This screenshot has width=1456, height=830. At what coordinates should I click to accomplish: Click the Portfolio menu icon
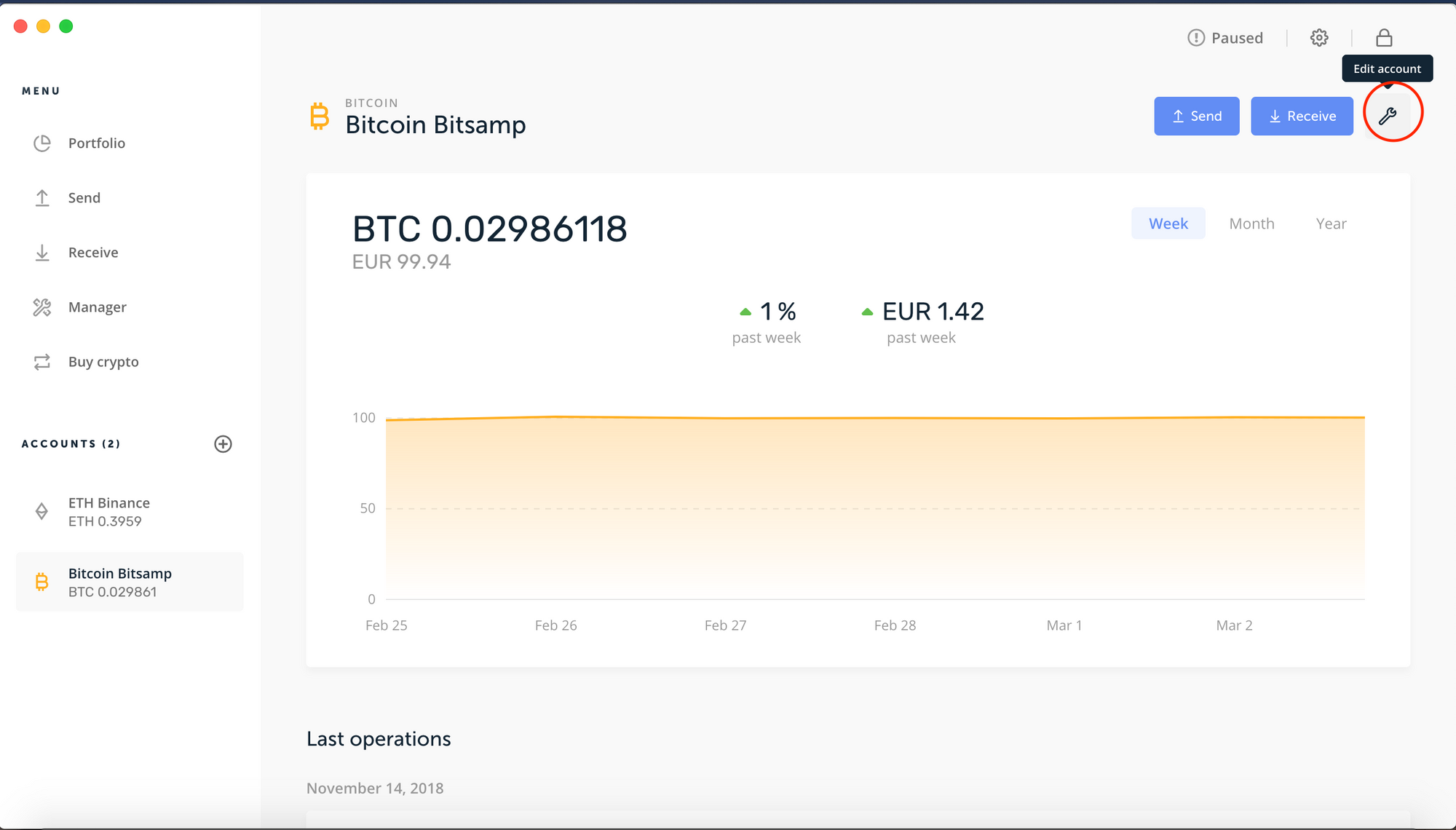pyautogui.click(x=43, y=143)
